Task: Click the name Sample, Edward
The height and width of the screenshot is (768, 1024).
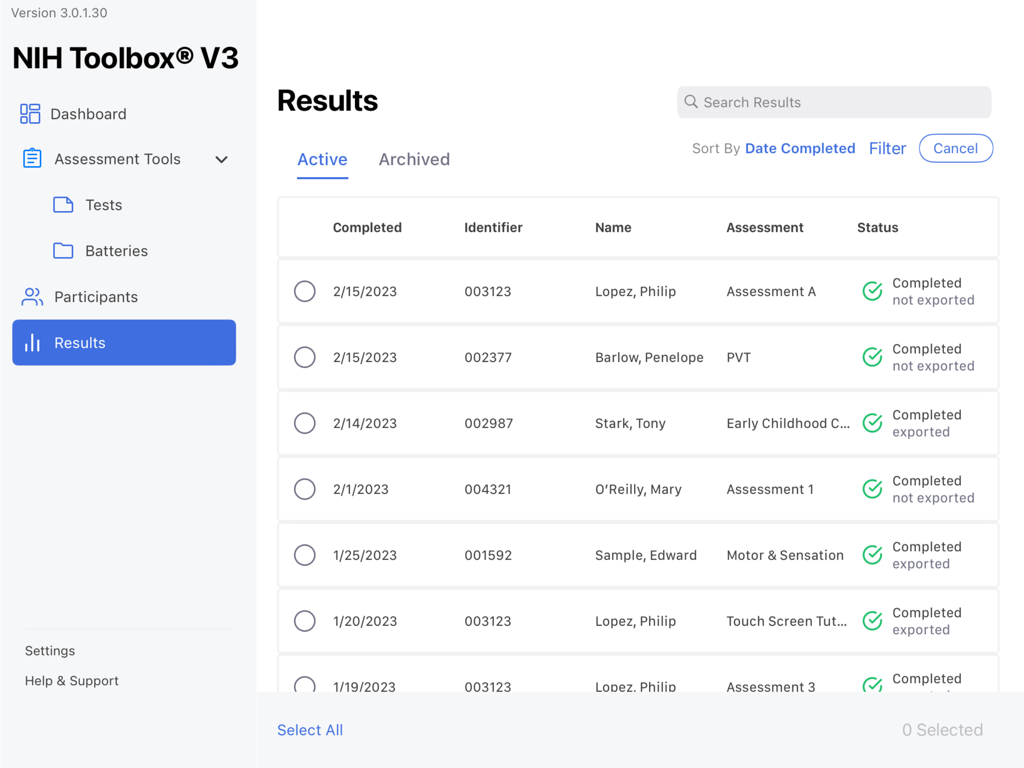Action: 646,555
